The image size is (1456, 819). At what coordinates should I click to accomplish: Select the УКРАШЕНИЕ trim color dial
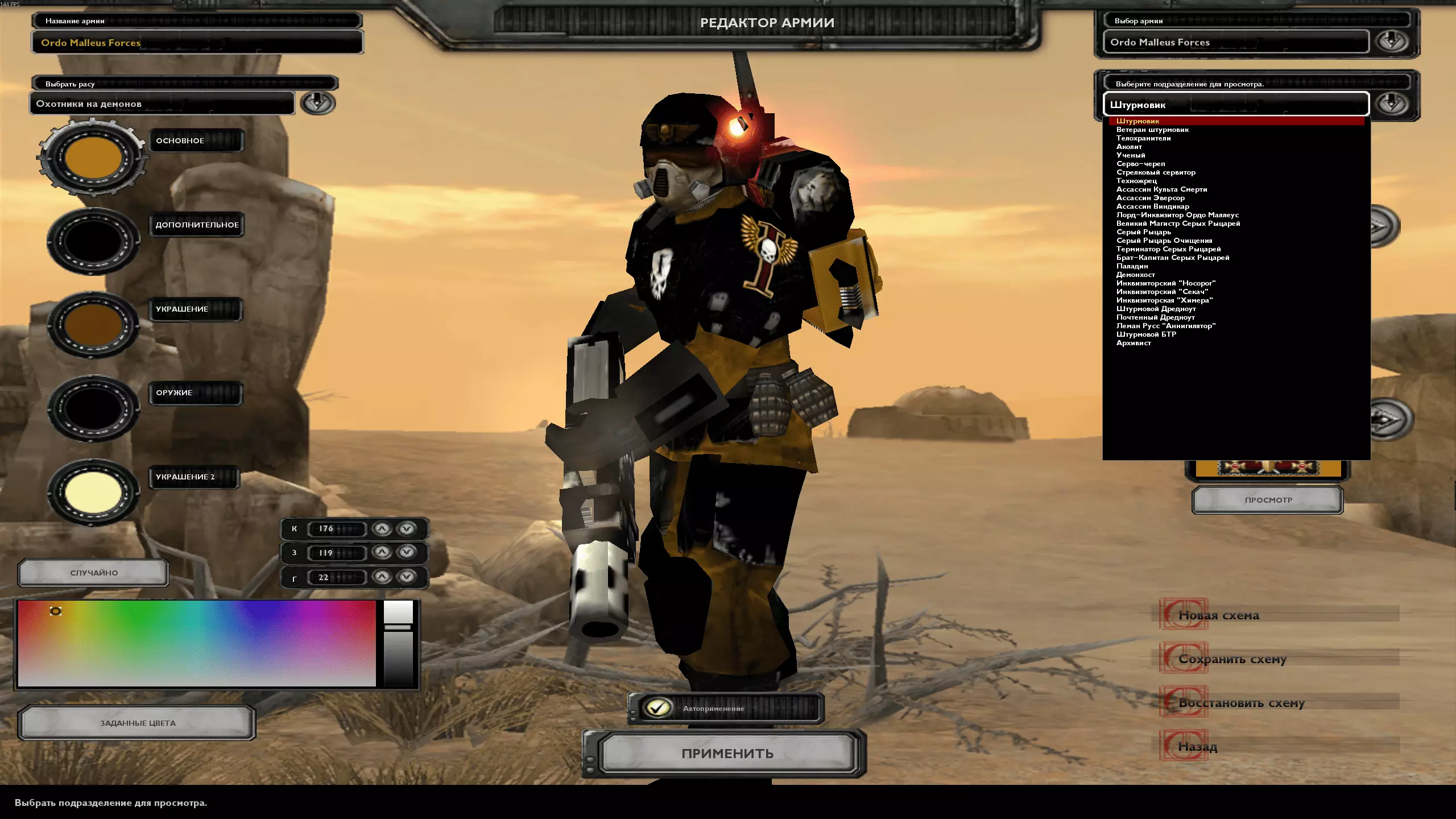(93, 325)
